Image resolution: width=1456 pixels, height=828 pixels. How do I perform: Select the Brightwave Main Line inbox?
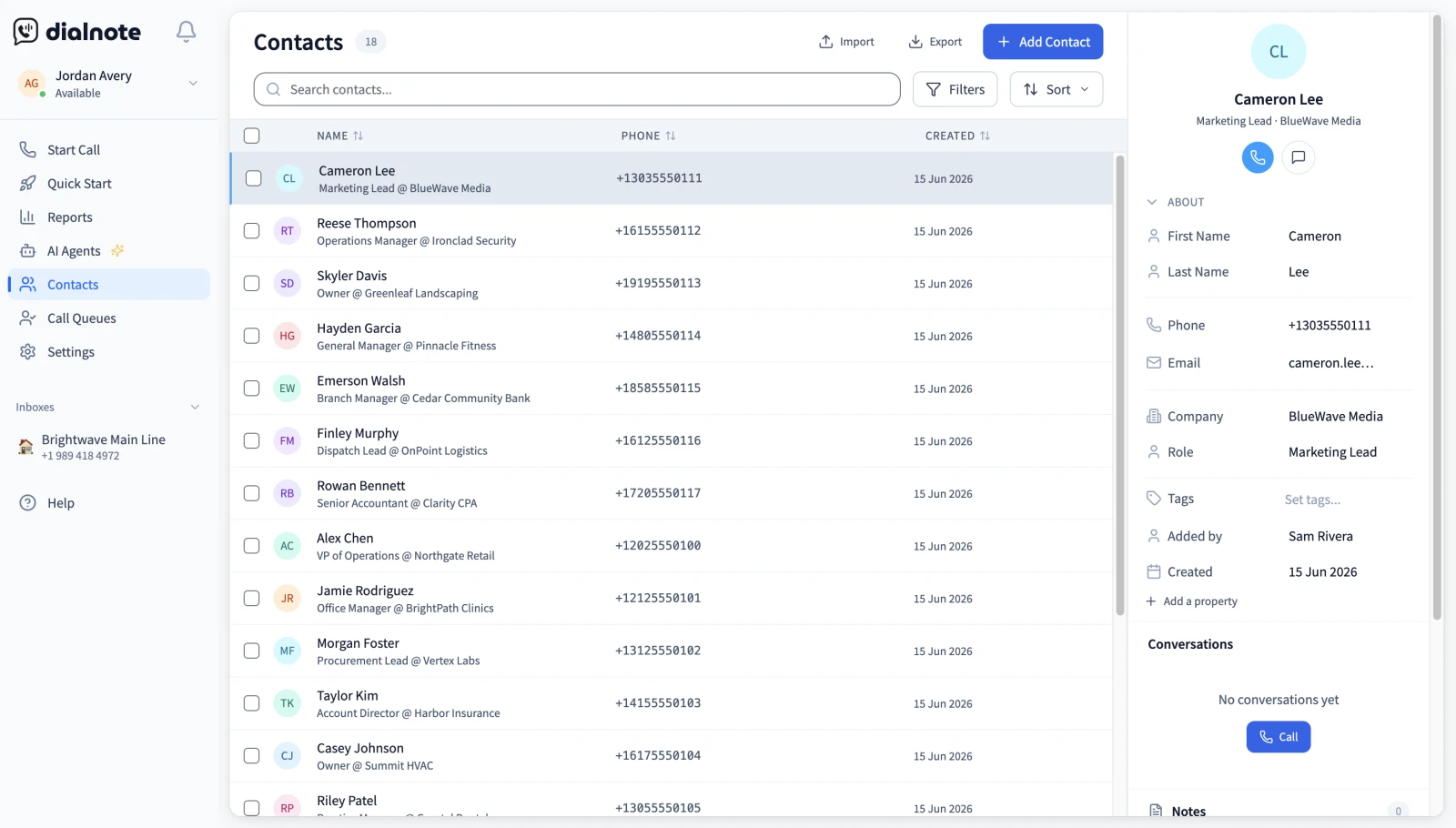pyautogui.click(x=109, y=447)
